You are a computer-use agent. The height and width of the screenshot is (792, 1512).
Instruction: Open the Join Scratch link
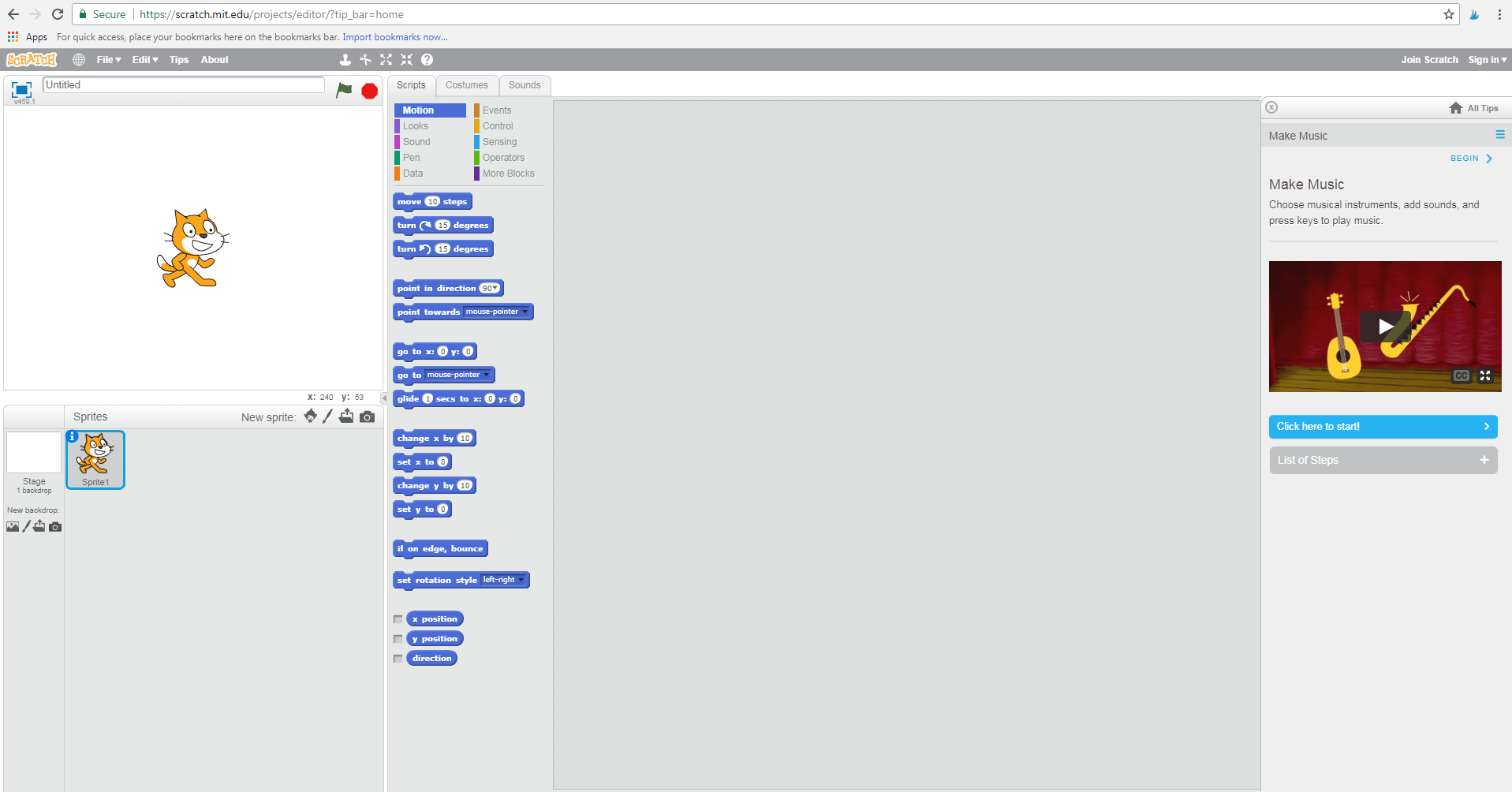point(1428,59)
